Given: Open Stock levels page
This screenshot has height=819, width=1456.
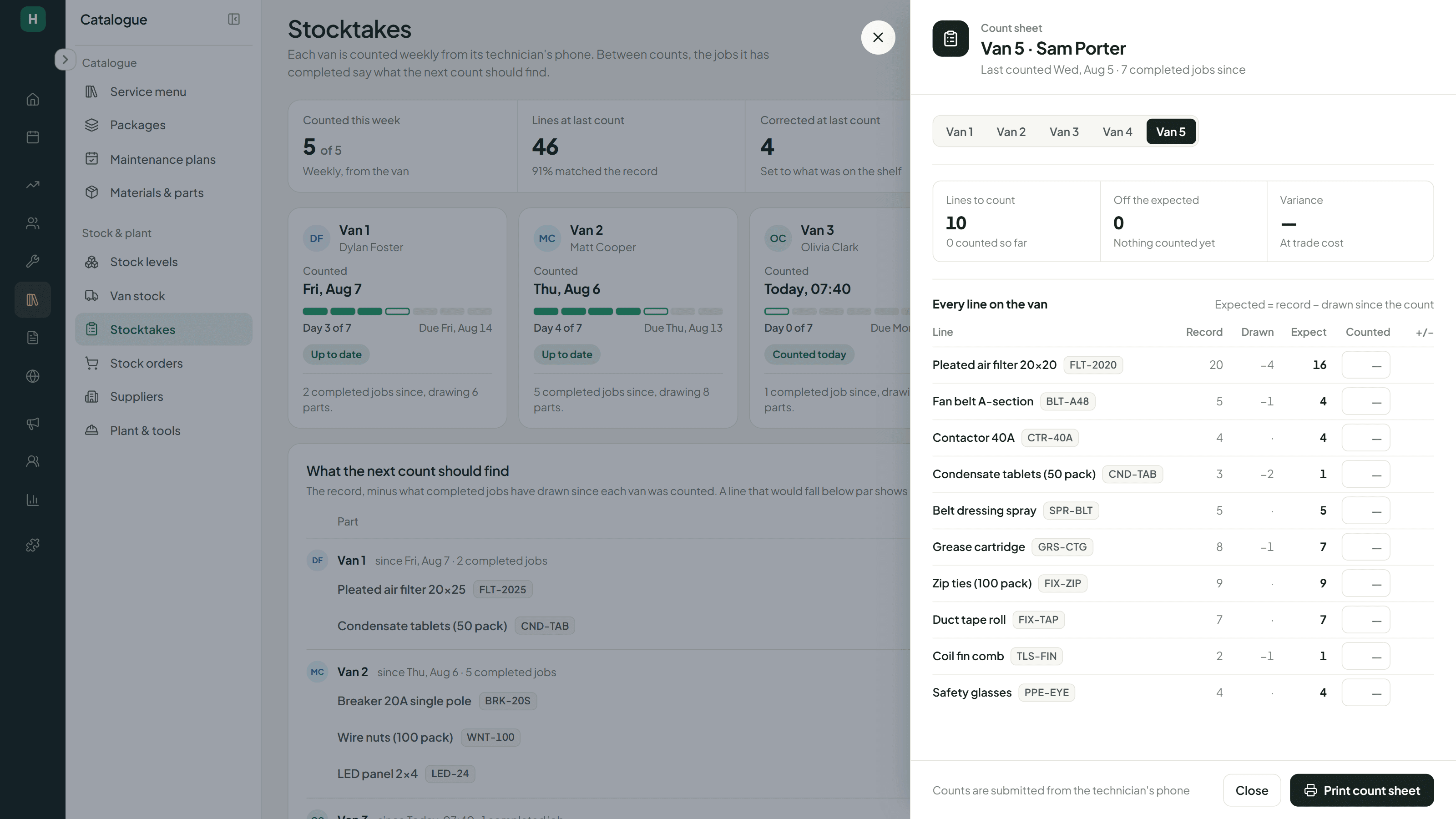Looking at the screenshot, I should (163, 262).
